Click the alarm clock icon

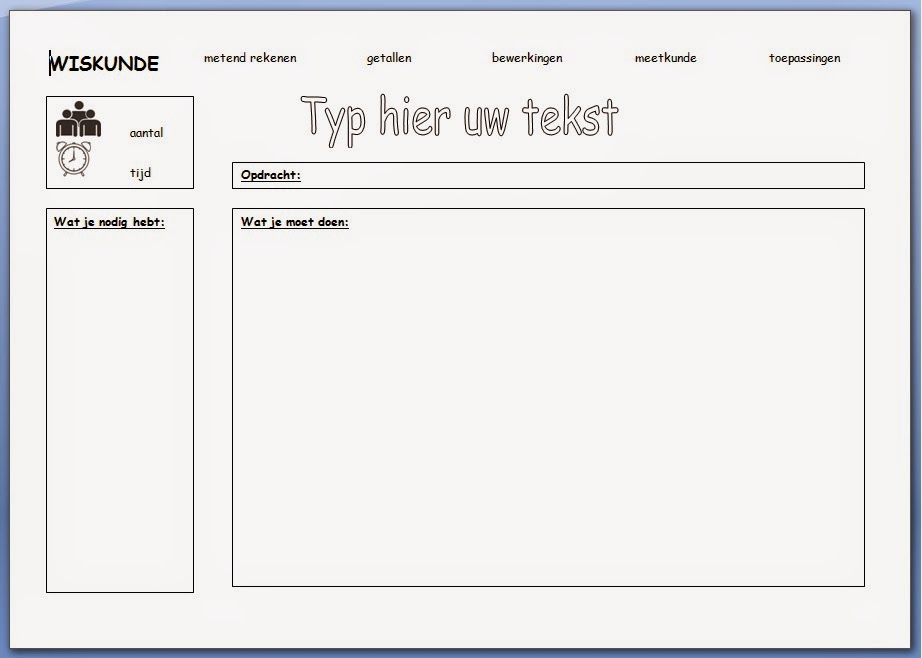coord(74,159)
